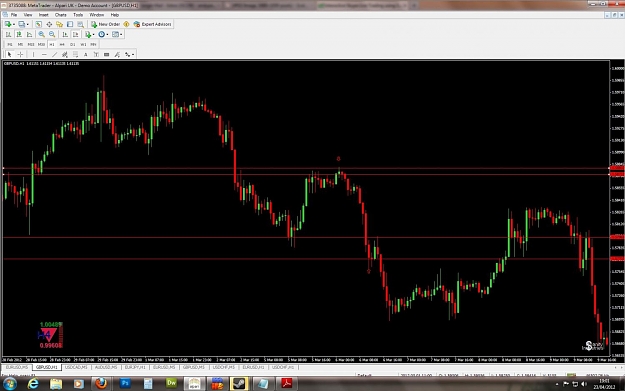Select the equidistant channel tool
This screenshot has height=391, width=625.
tap(65, 54)
